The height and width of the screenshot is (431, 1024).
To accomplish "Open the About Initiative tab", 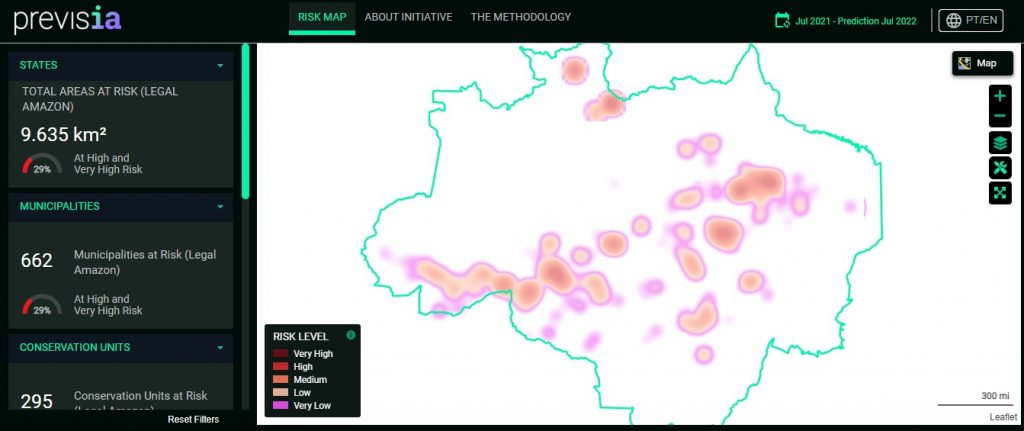I will click(408, 17).
